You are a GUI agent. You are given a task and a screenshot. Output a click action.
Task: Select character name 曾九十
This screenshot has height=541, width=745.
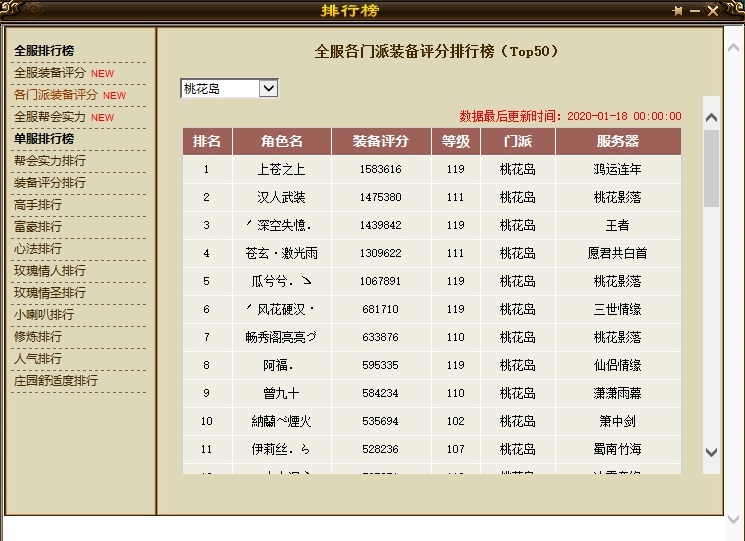281,393
